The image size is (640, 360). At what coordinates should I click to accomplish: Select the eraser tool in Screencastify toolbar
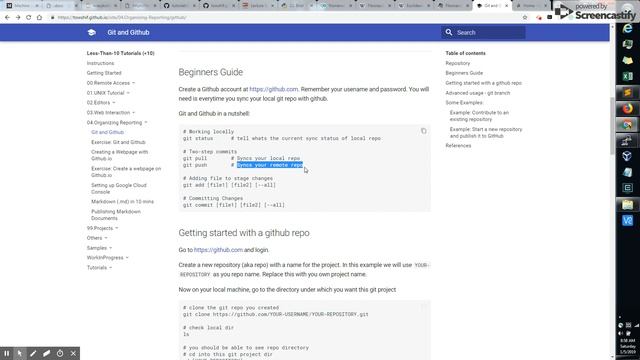coord(47,353)
